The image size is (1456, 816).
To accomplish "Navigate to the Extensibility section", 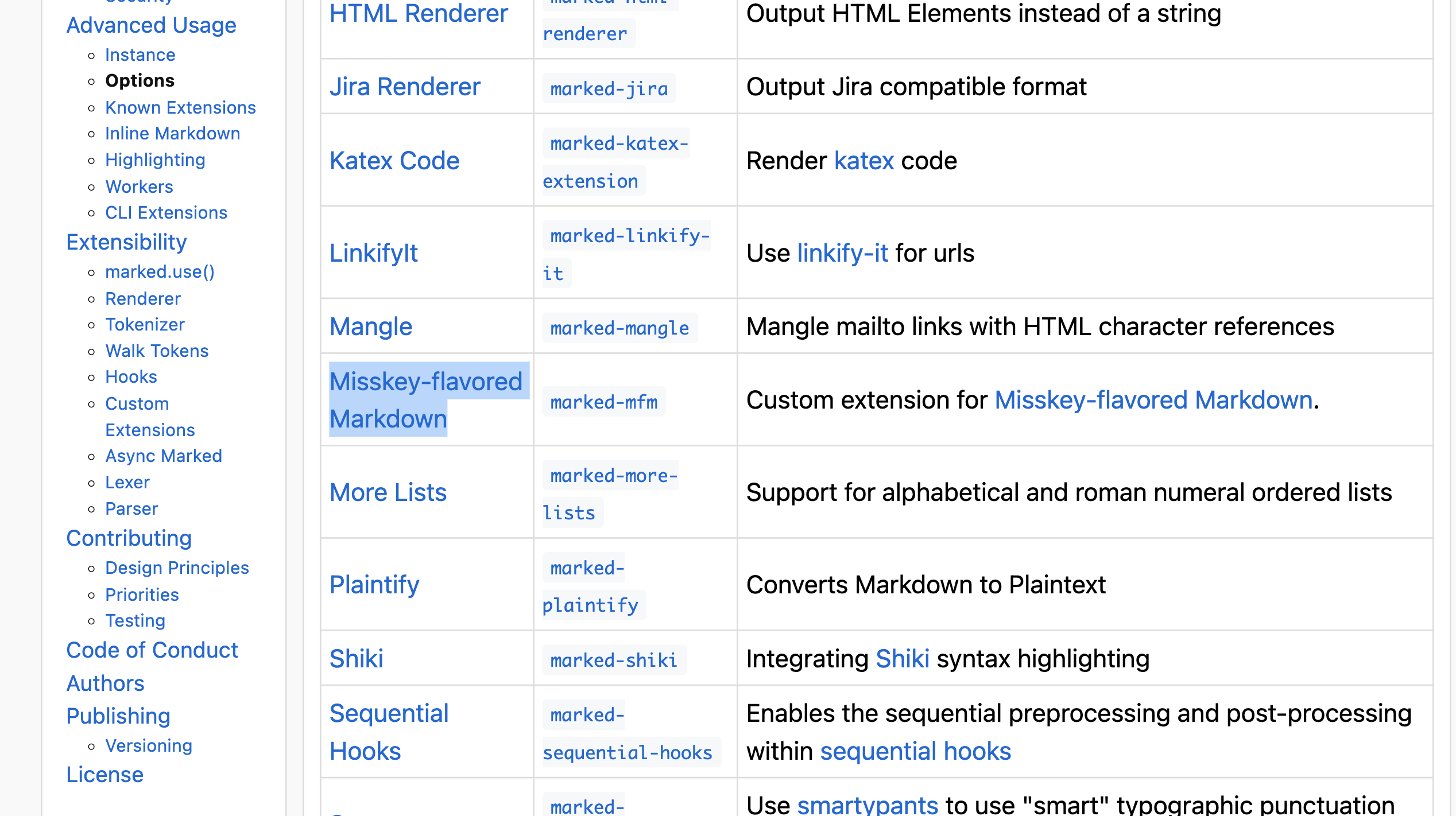I will 126,243.
